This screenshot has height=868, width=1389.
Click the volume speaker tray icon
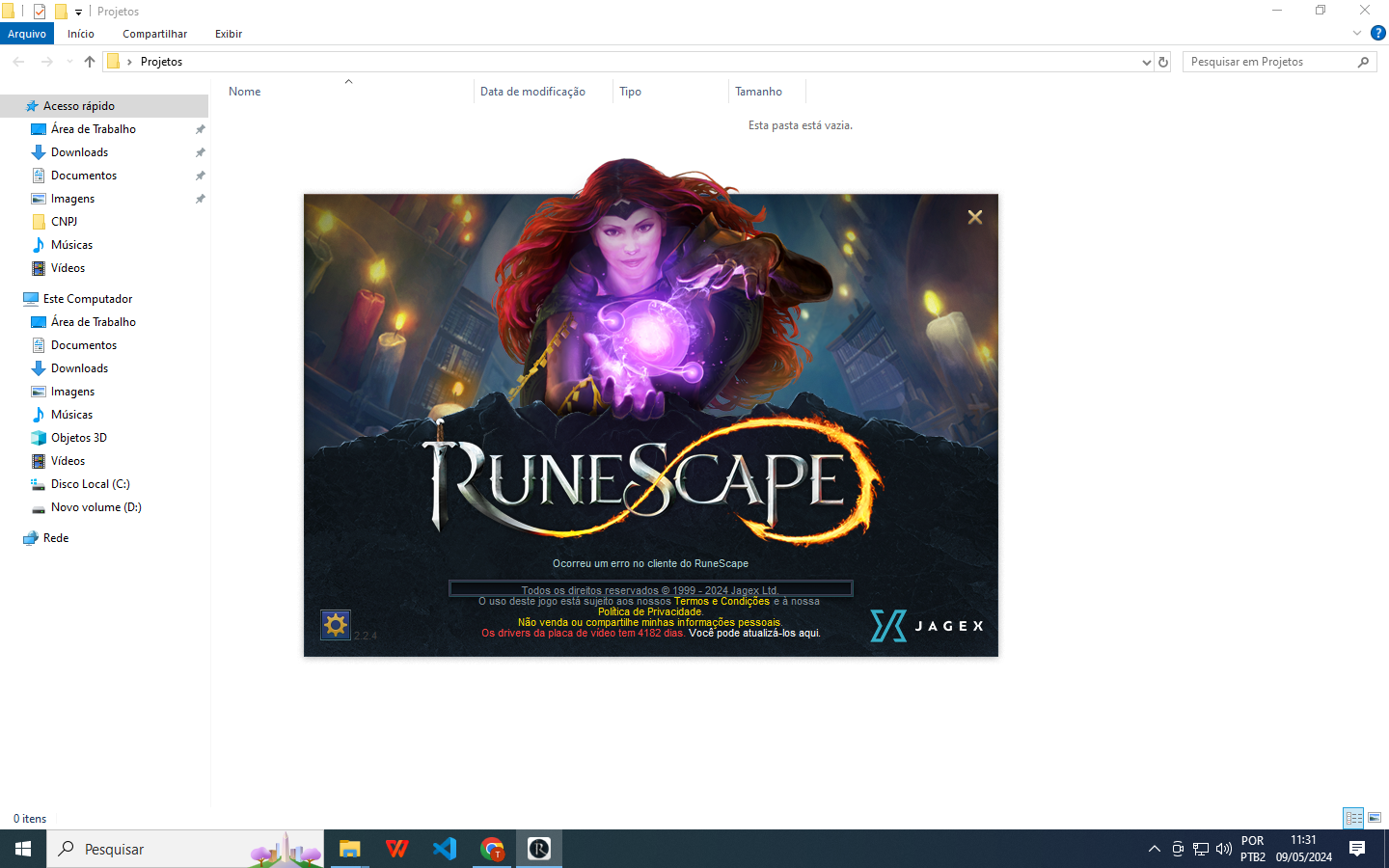(1223, 849)
